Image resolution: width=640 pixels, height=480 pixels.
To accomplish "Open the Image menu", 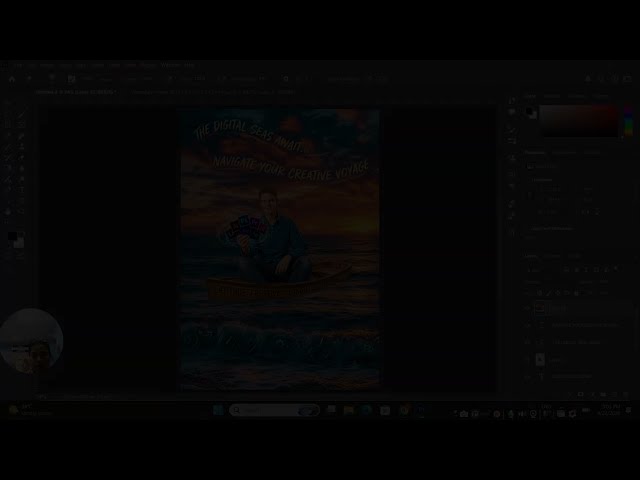I will click(47, 65).
